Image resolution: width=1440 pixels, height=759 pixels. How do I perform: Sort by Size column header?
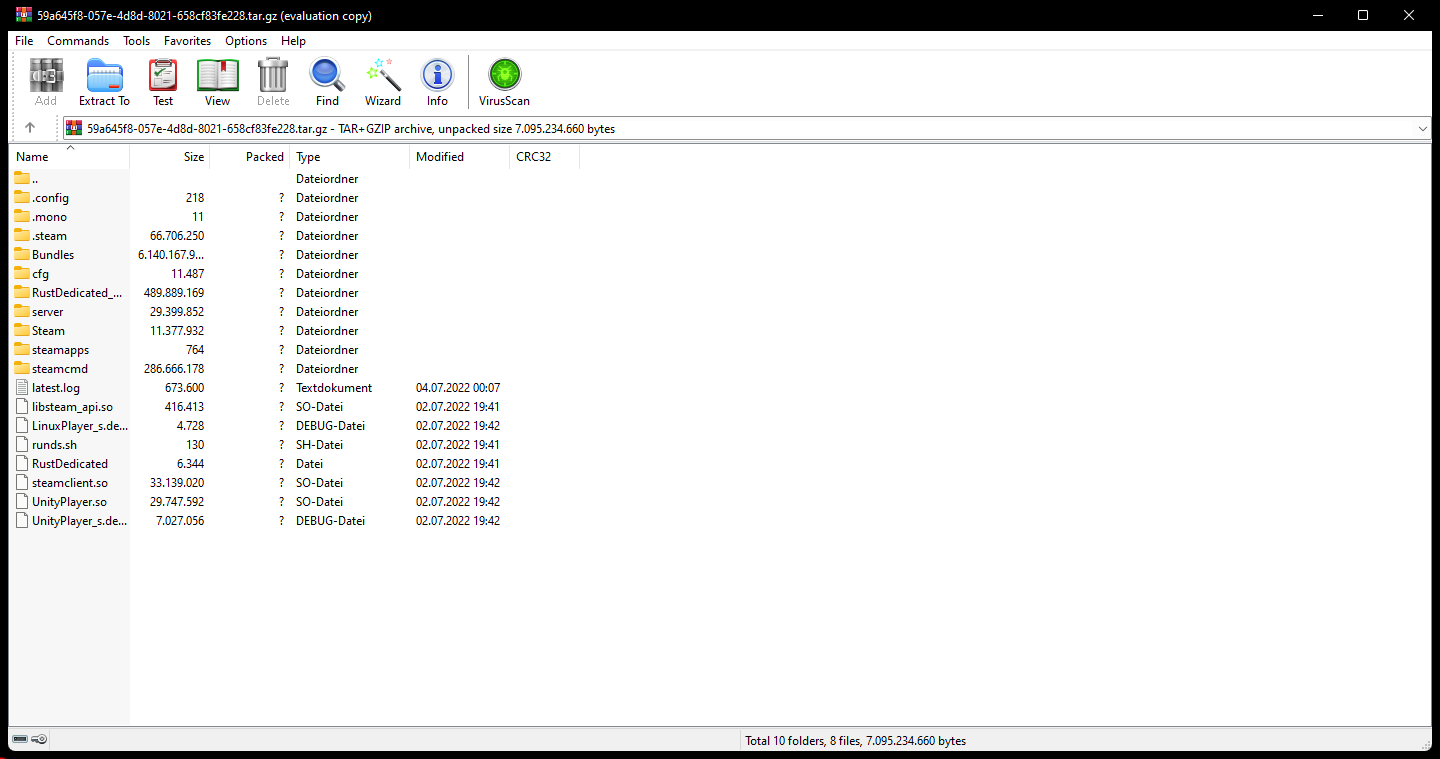(x=170, y=157)
